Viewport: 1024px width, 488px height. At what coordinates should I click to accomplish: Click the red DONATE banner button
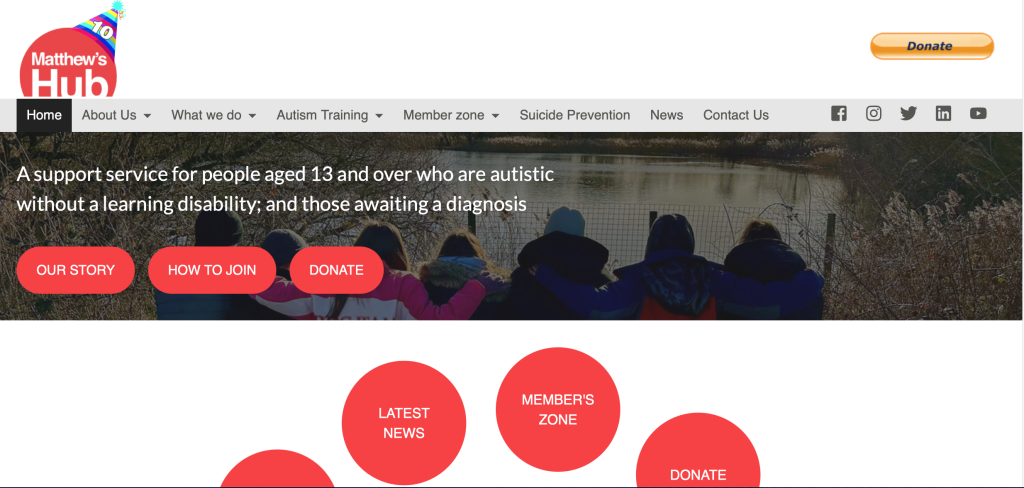pyautogui.click(x=336, y=270)
